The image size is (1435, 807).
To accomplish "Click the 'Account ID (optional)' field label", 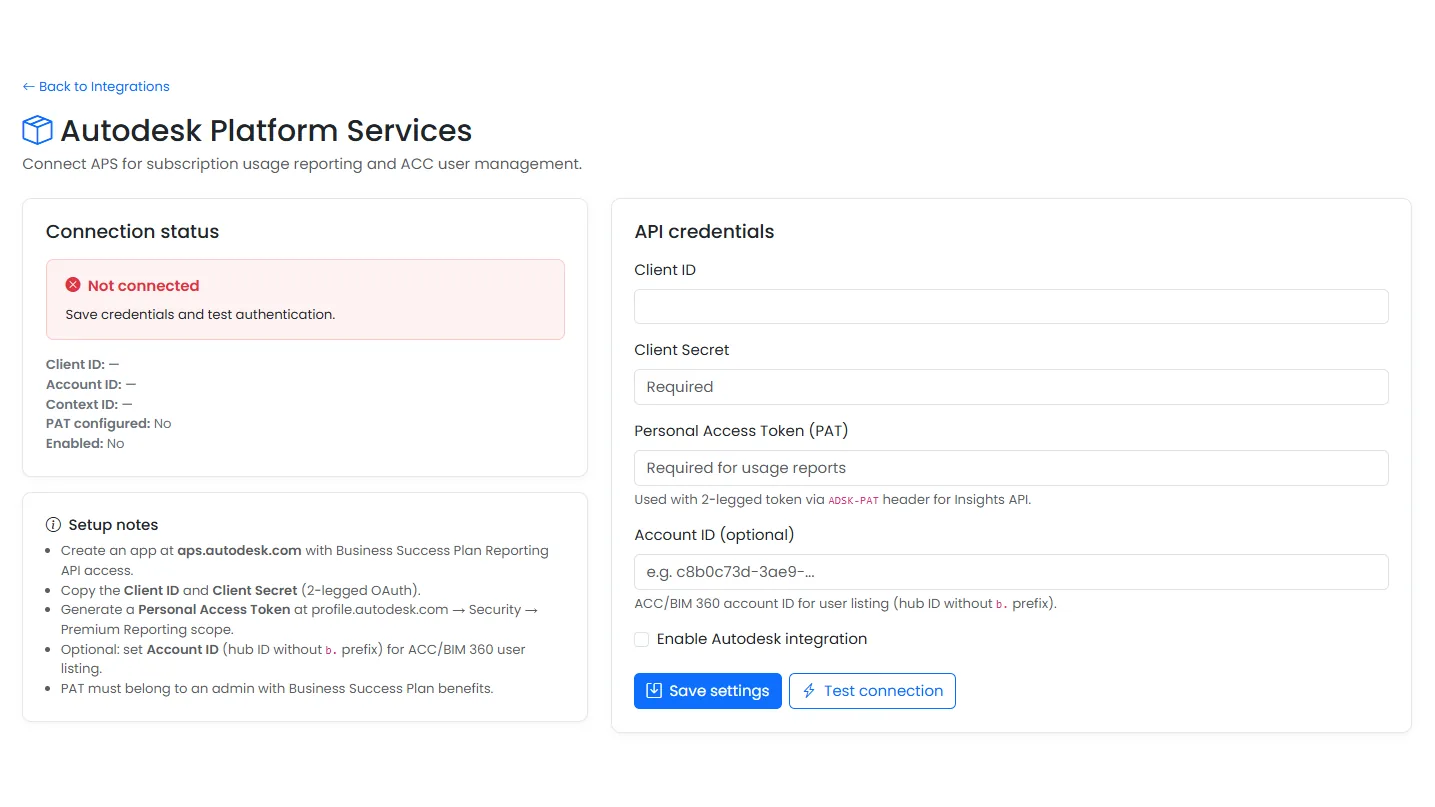I will coord(714,535).
